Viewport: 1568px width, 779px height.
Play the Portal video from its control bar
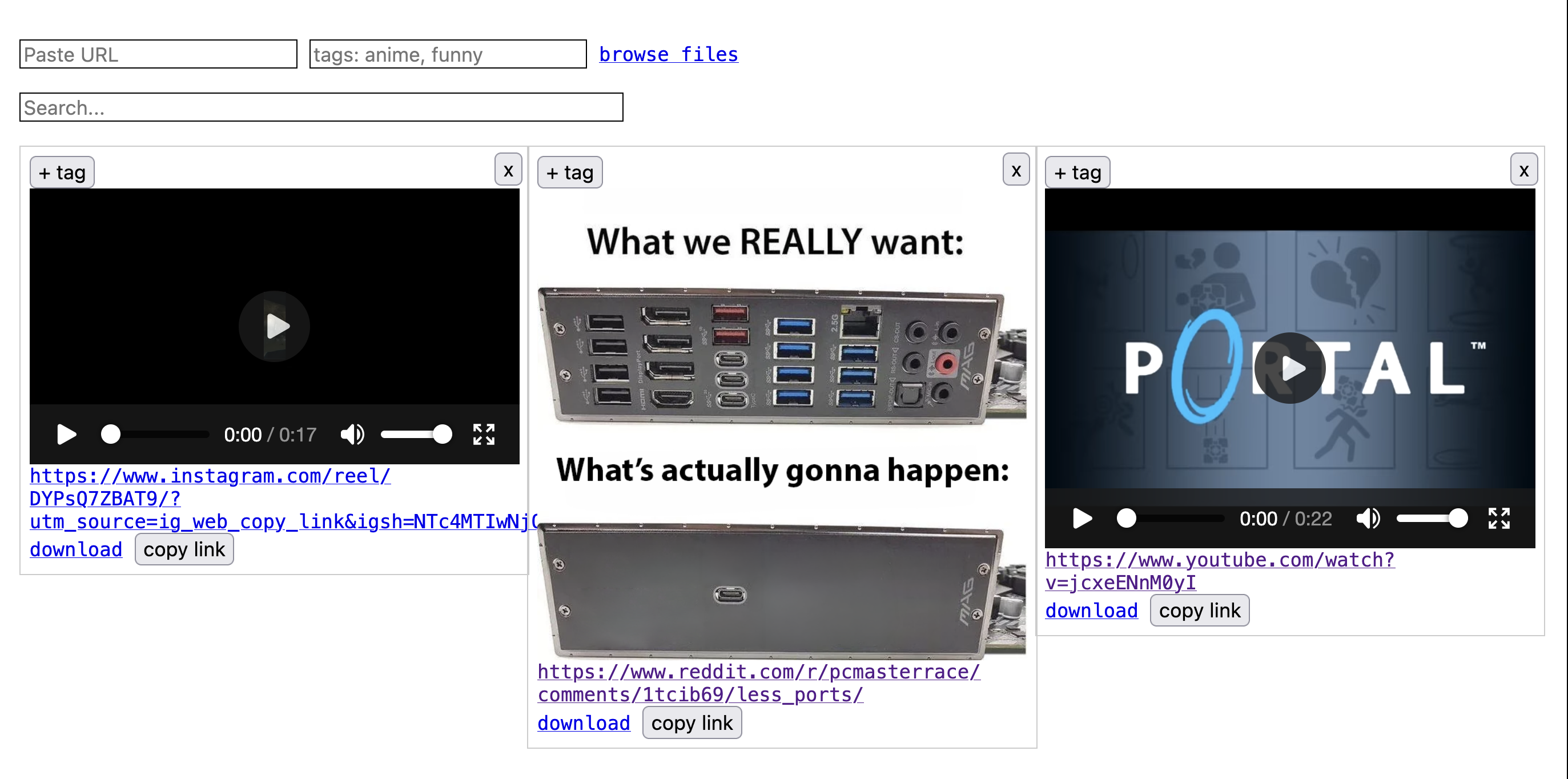click(1081, 519)
